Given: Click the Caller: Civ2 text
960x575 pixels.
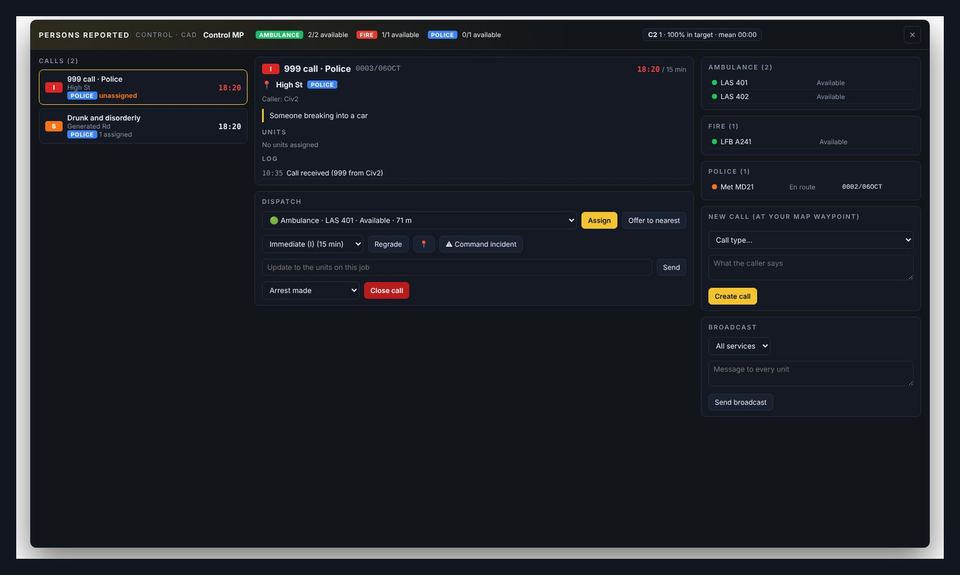Looking at the screenshot, I should pos(280,99).
